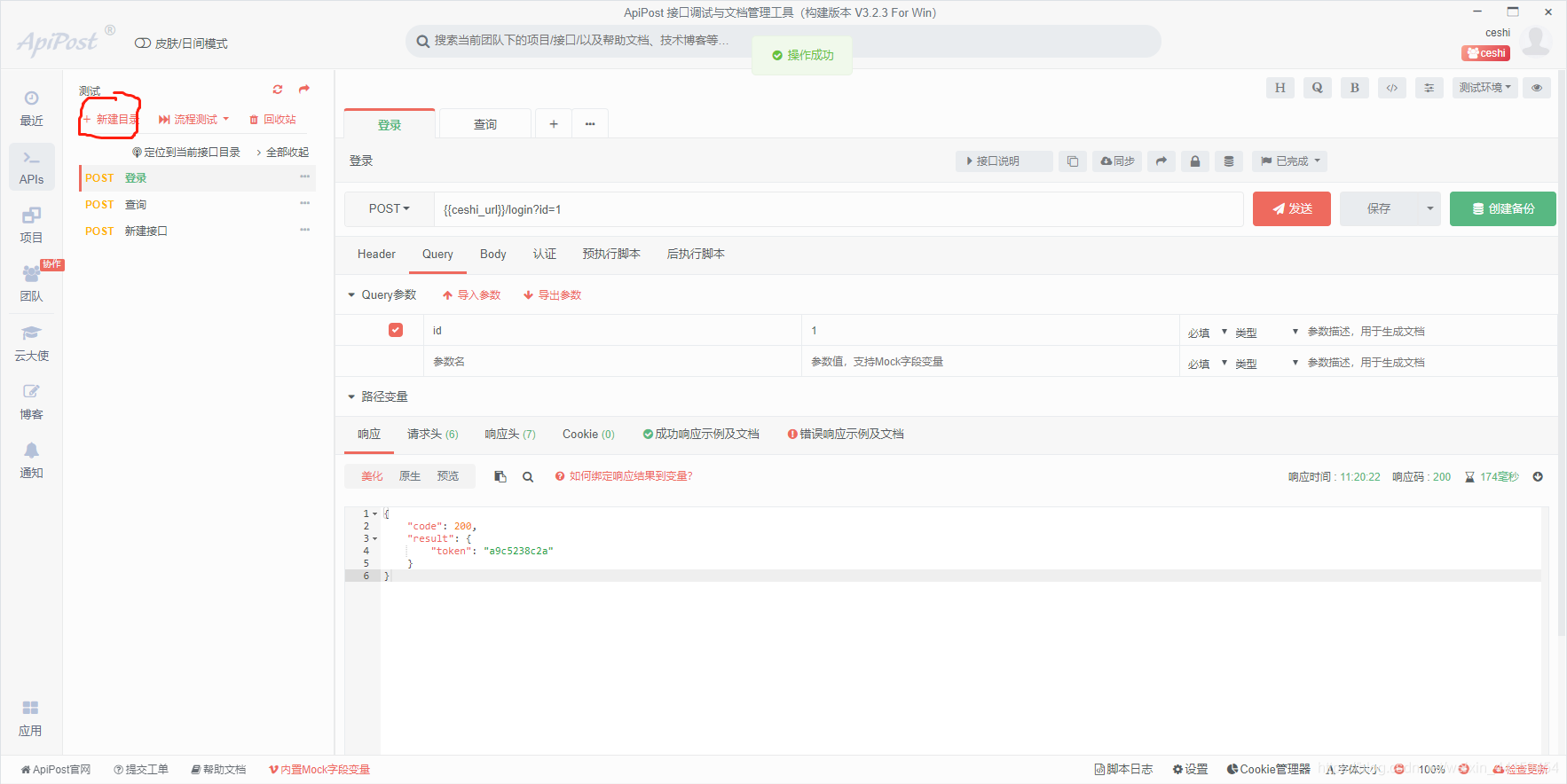
Task: Open the 流程测试 dropdown
Action: coord(193,119)
